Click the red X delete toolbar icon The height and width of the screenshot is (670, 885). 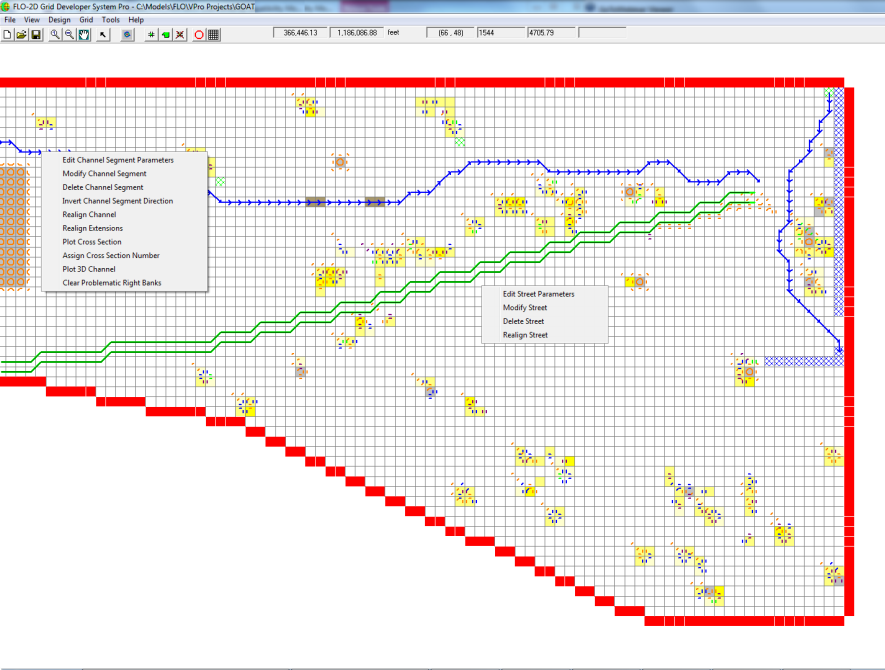tap(180, 34)
